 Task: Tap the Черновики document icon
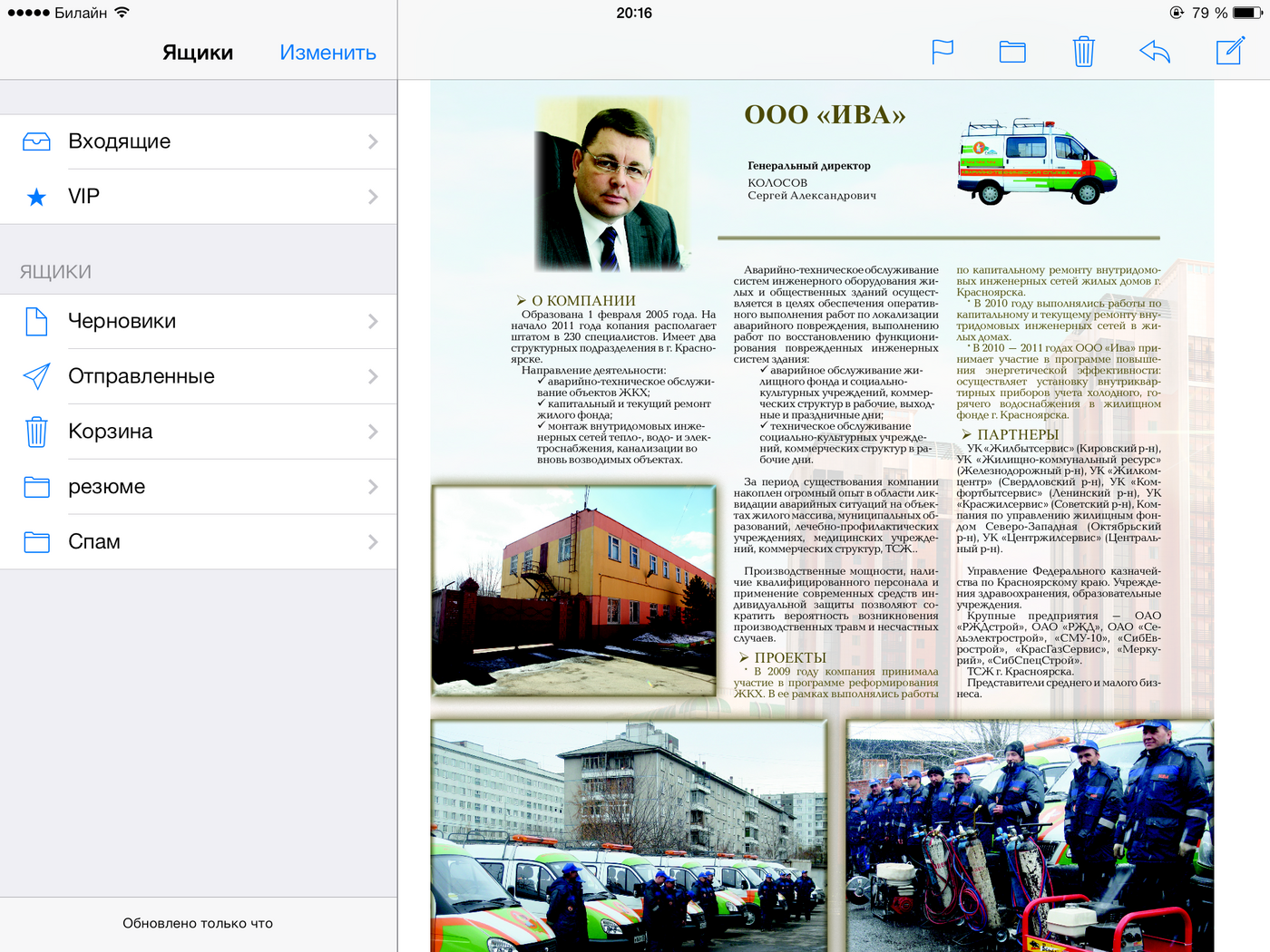pyautogui.click(x=36, y=321)
